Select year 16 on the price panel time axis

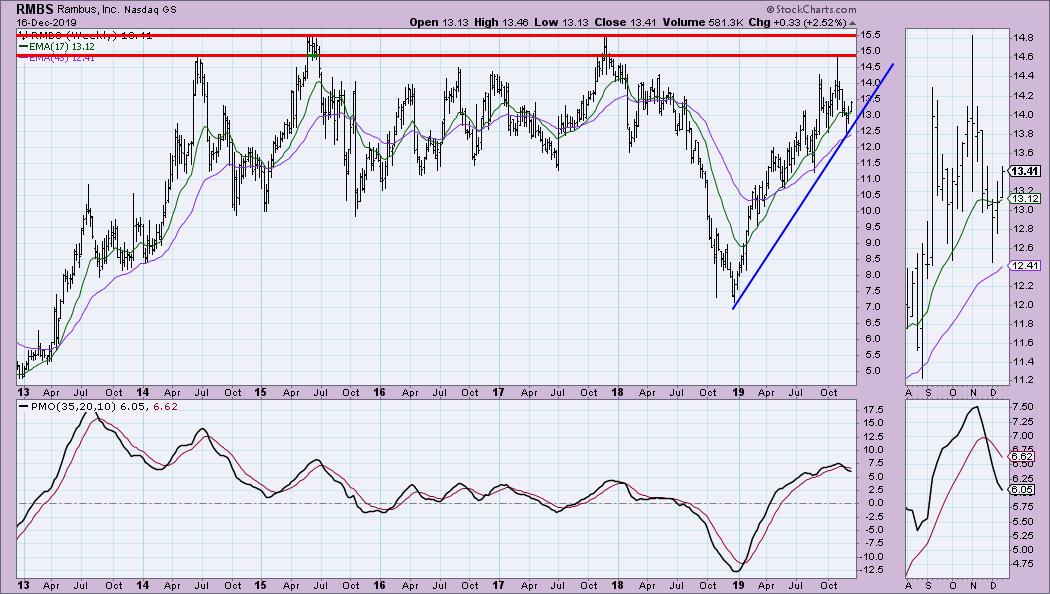tap(380, 392)
